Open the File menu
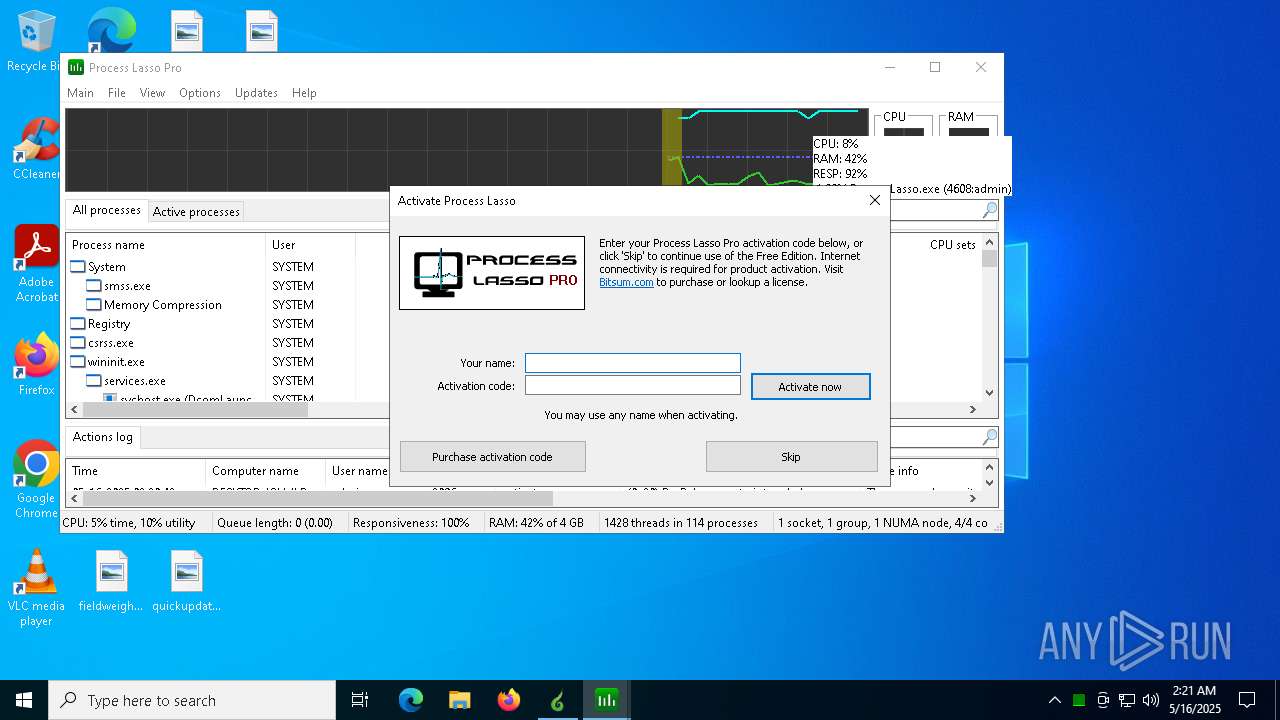 117,93
